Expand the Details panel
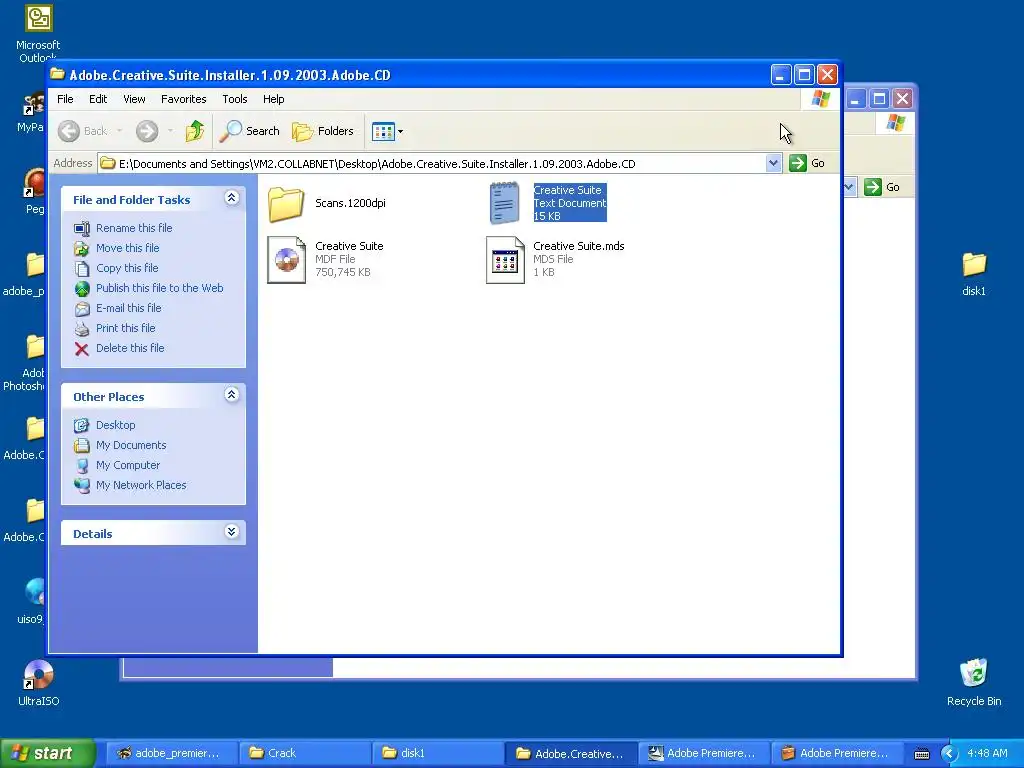The image size is (1024, 768). point(231,532)
